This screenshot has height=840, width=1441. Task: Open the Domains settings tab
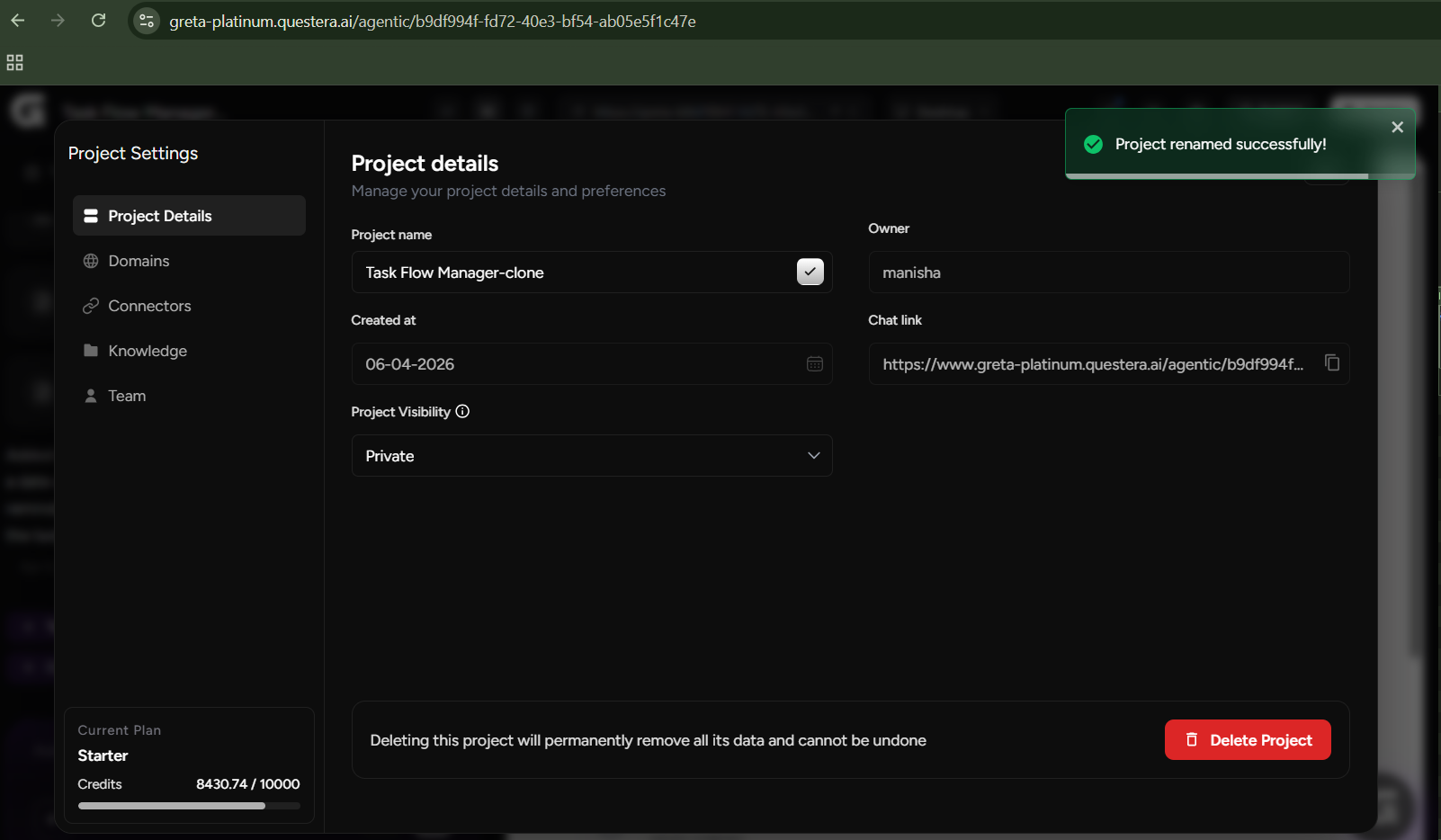click(x=189, y=261)
